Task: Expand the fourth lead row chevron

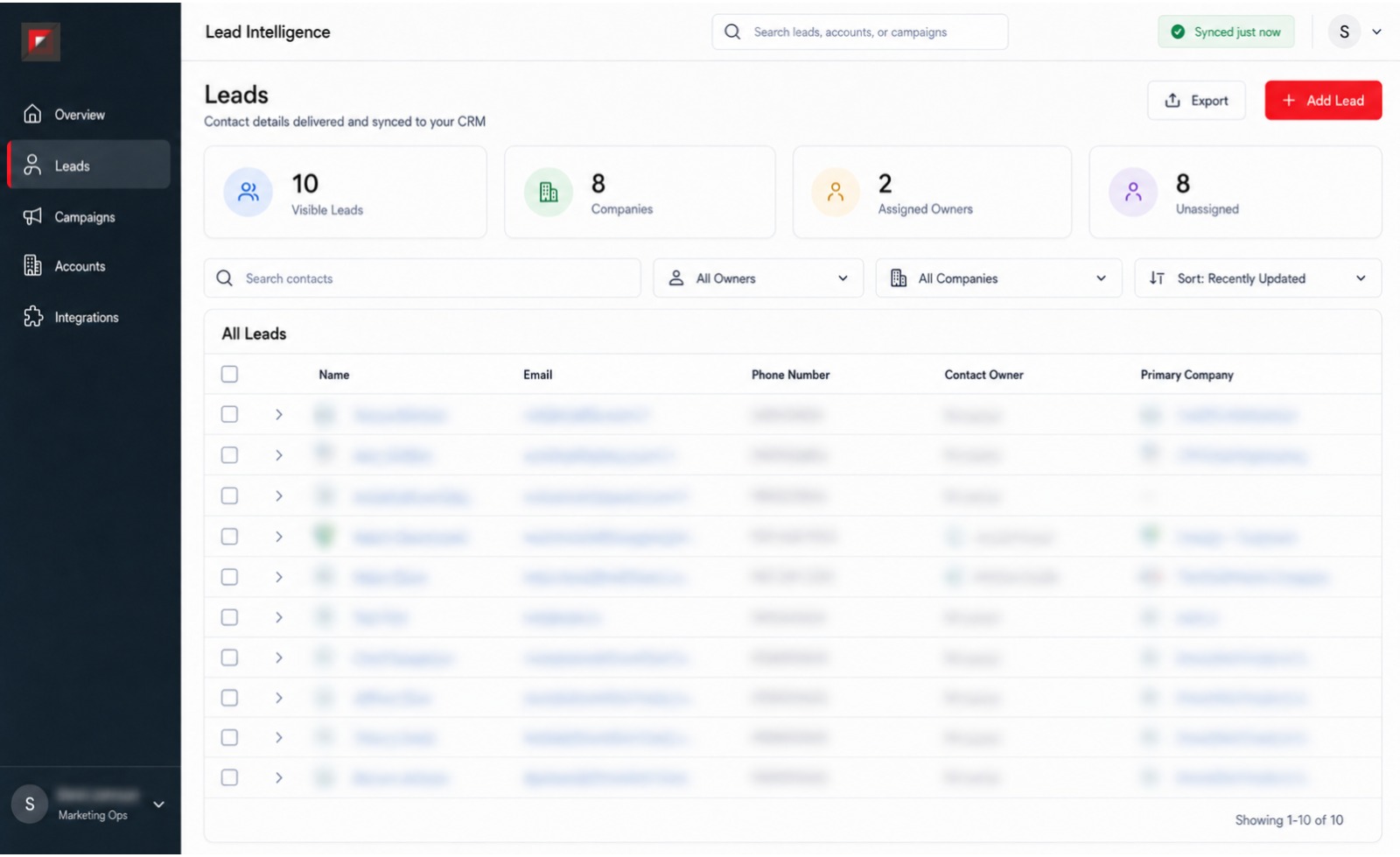Action: coord(278,537)
